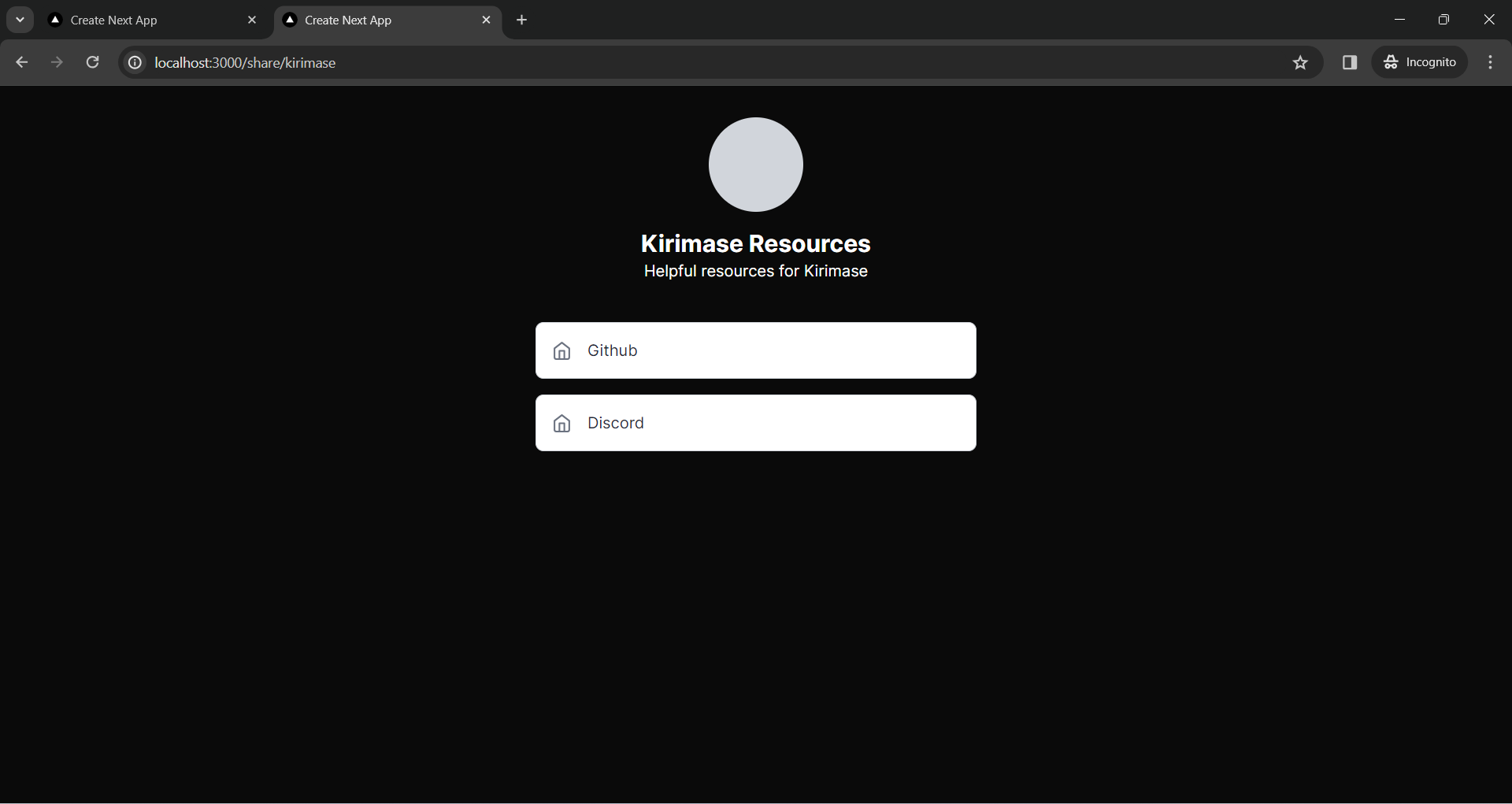Bookmark this page with the star
1512x804 pixels.
(x=1300, y=62)
